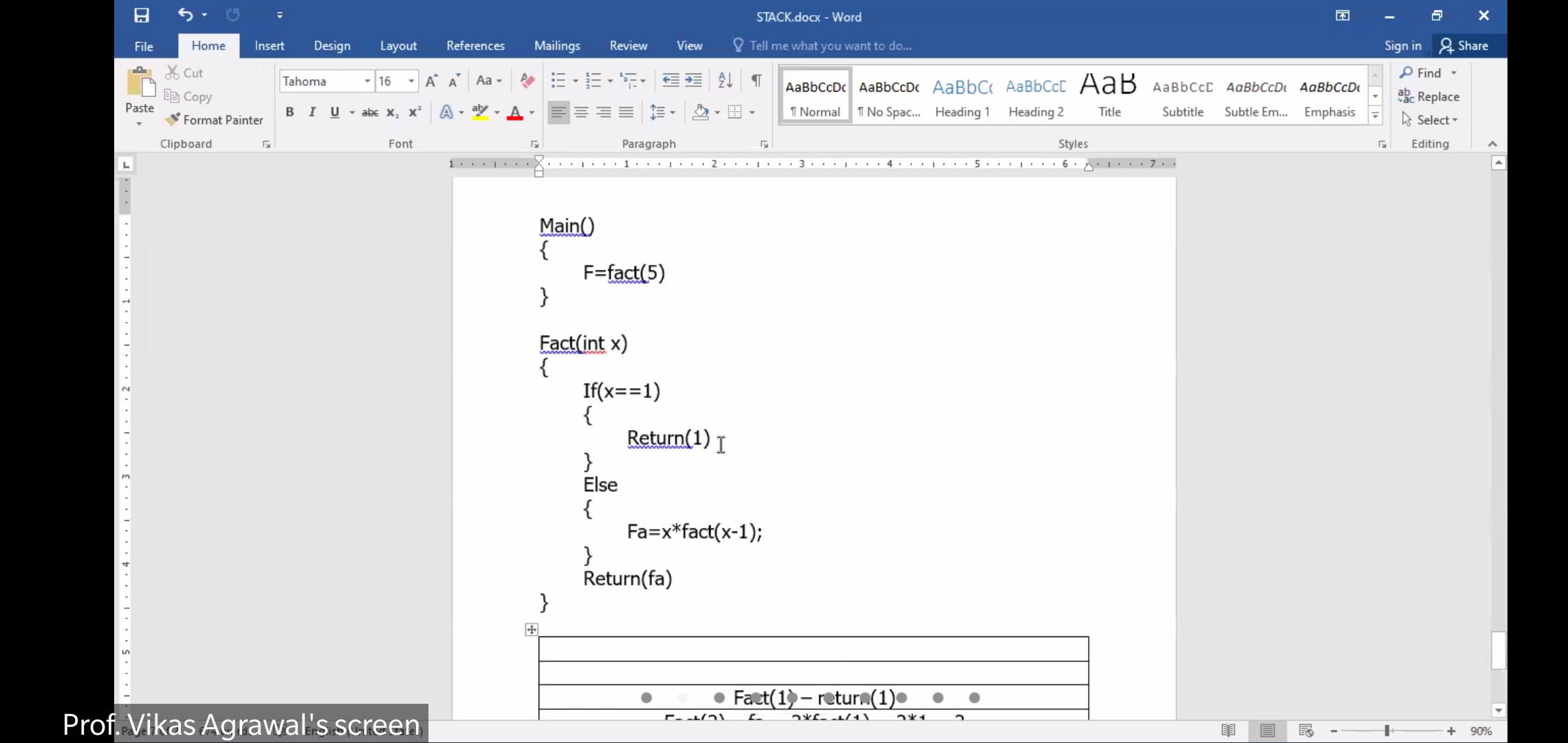The width and height of the screenshot is (1568, 743).
Task: Click the red font color swatch
Action: [514, 113]
